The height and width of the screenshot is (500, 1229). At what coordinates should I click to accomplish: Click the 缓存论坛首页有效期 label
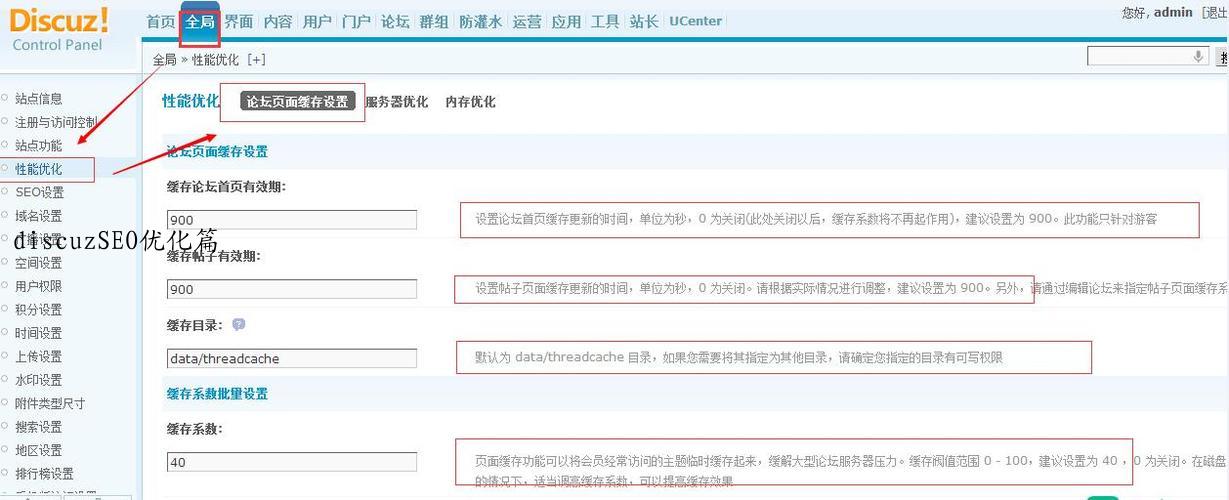(227, 187)
